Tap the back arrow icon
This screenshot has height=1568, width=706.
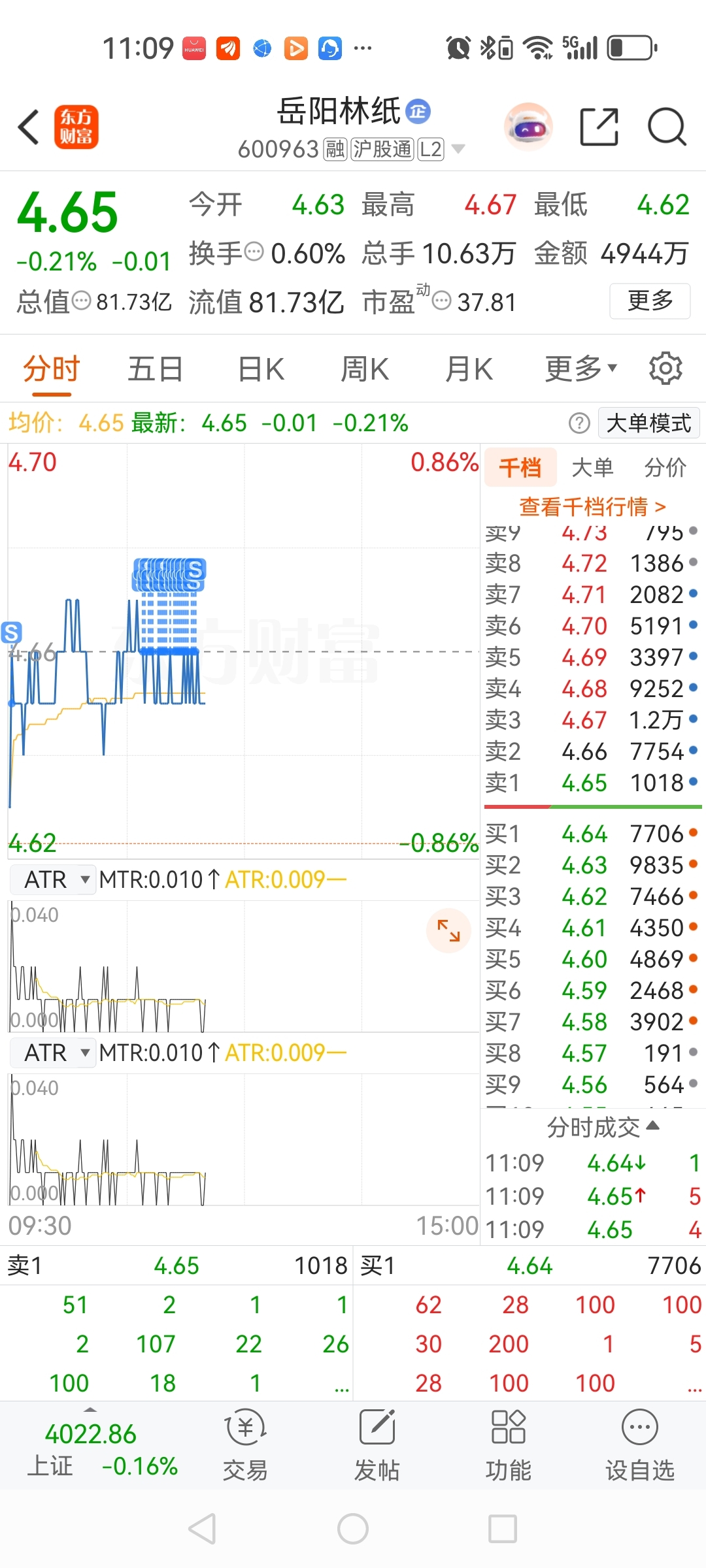tap(29, 127)
